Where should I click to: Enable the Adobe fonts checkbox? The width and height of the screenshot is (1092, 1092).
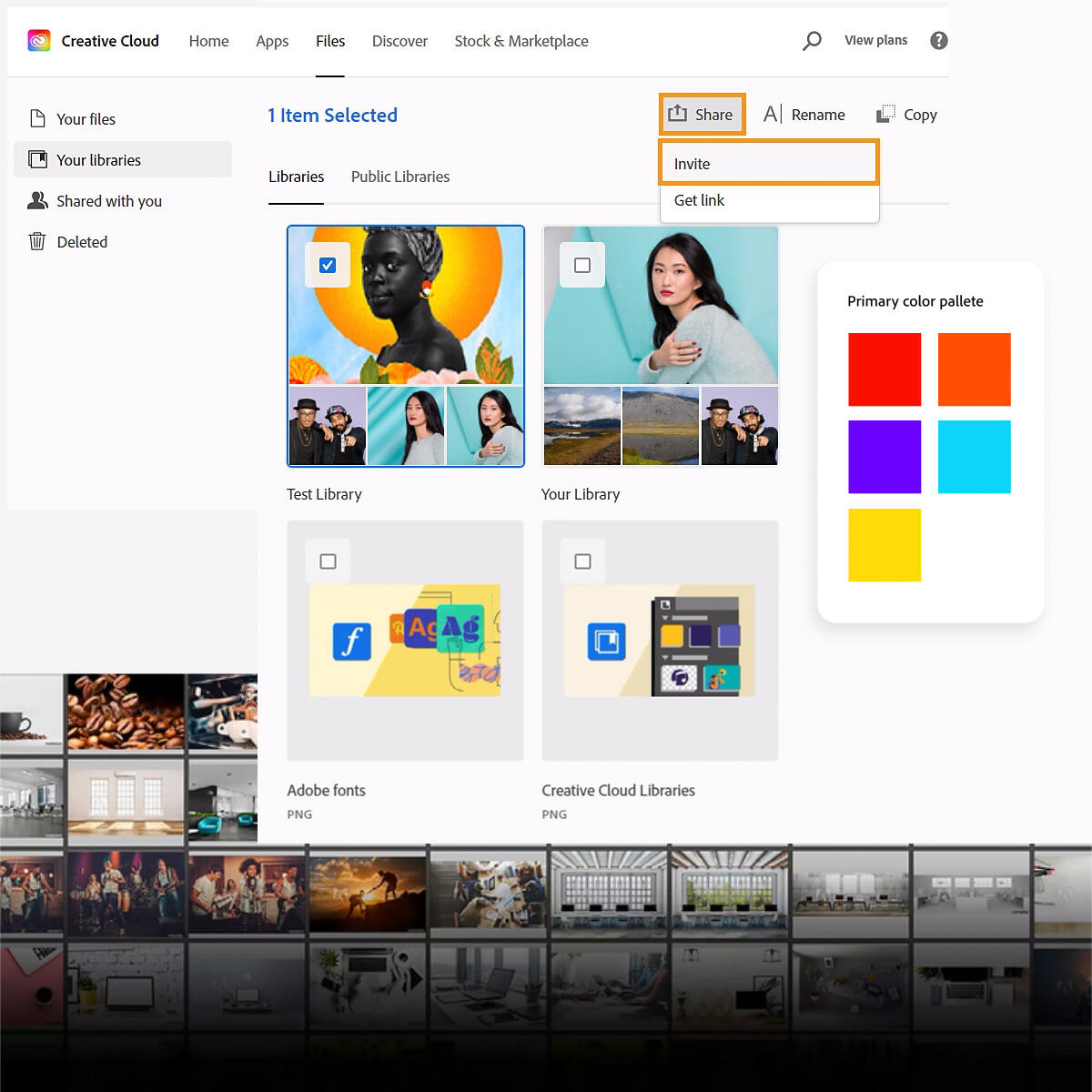click(327, 561)
